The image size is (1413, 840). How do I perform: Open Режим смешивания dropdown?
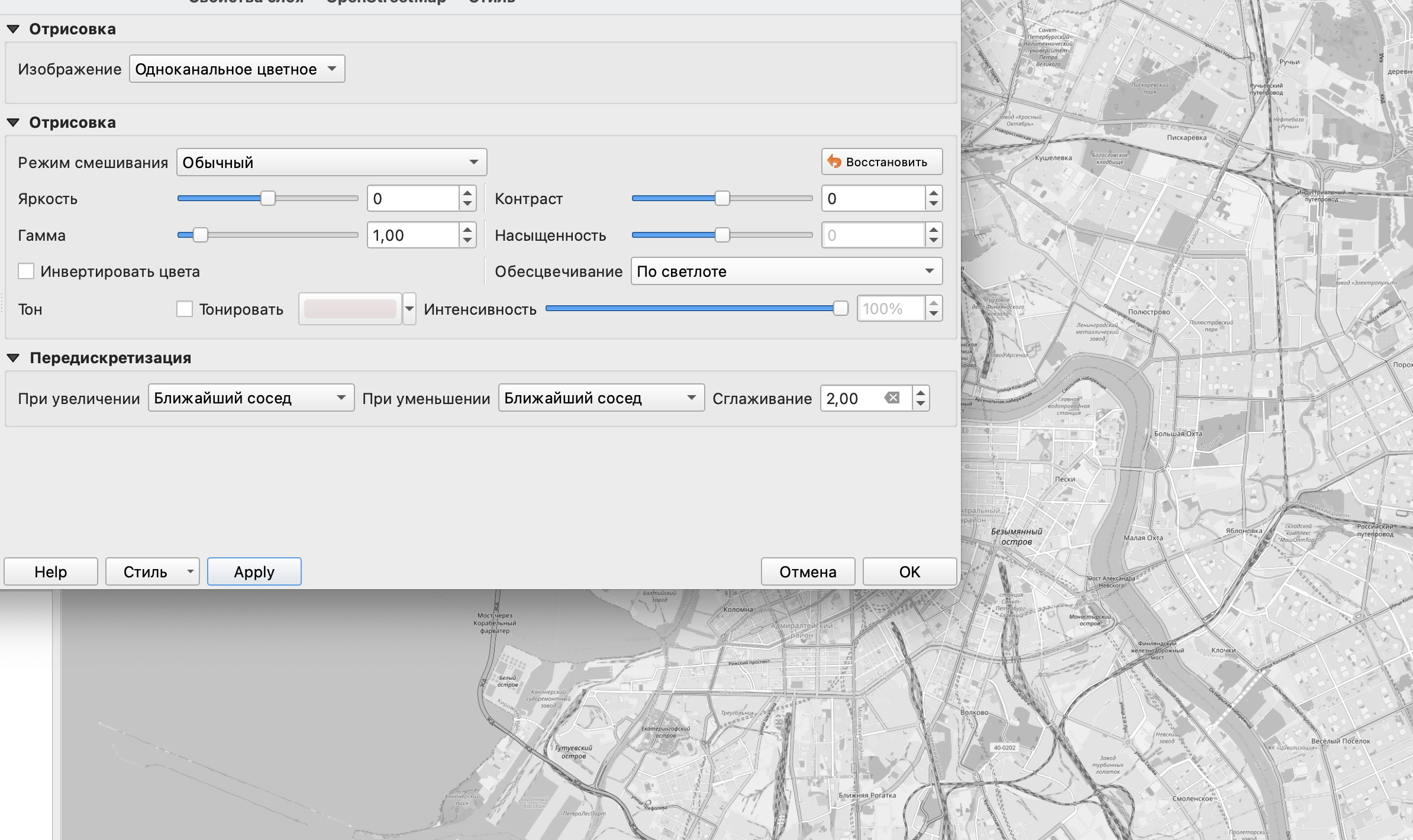(331, 162)
